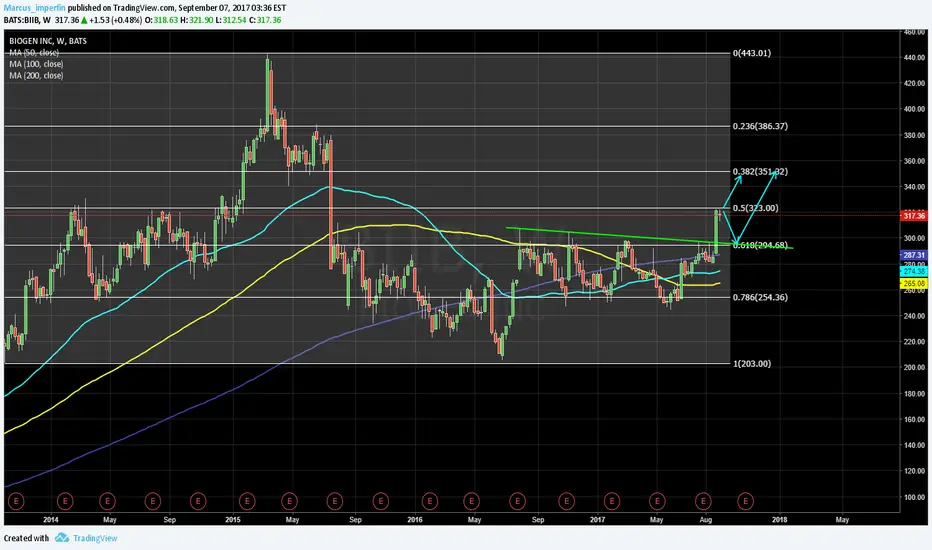The height and width of the screenshot is (550, 932).
Task: Click the blue 287.31 moving average price tag
Action: click(x=914, y=255)
